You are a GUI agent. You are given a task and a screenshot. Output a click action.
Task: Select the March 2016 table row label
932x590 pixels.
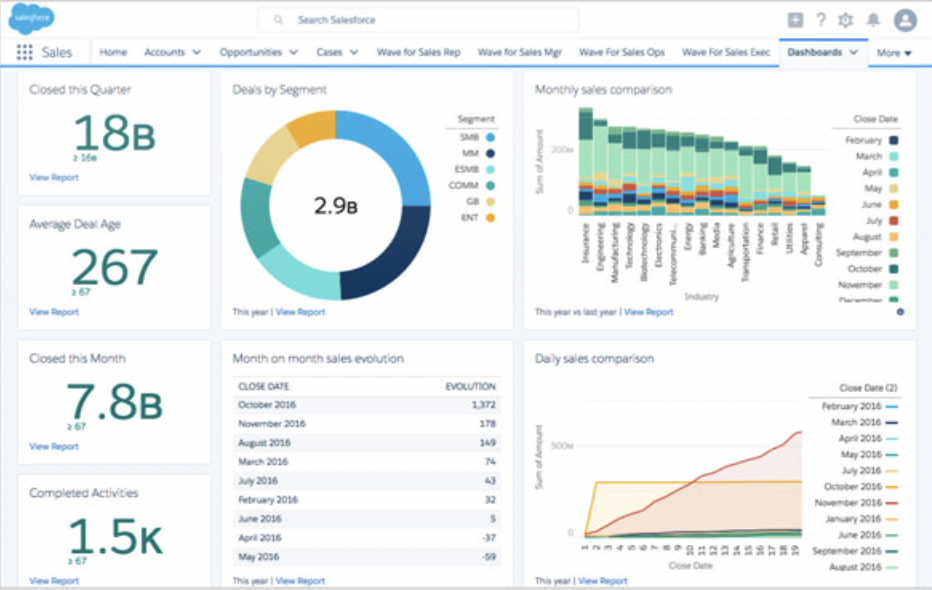click(263, 462)
